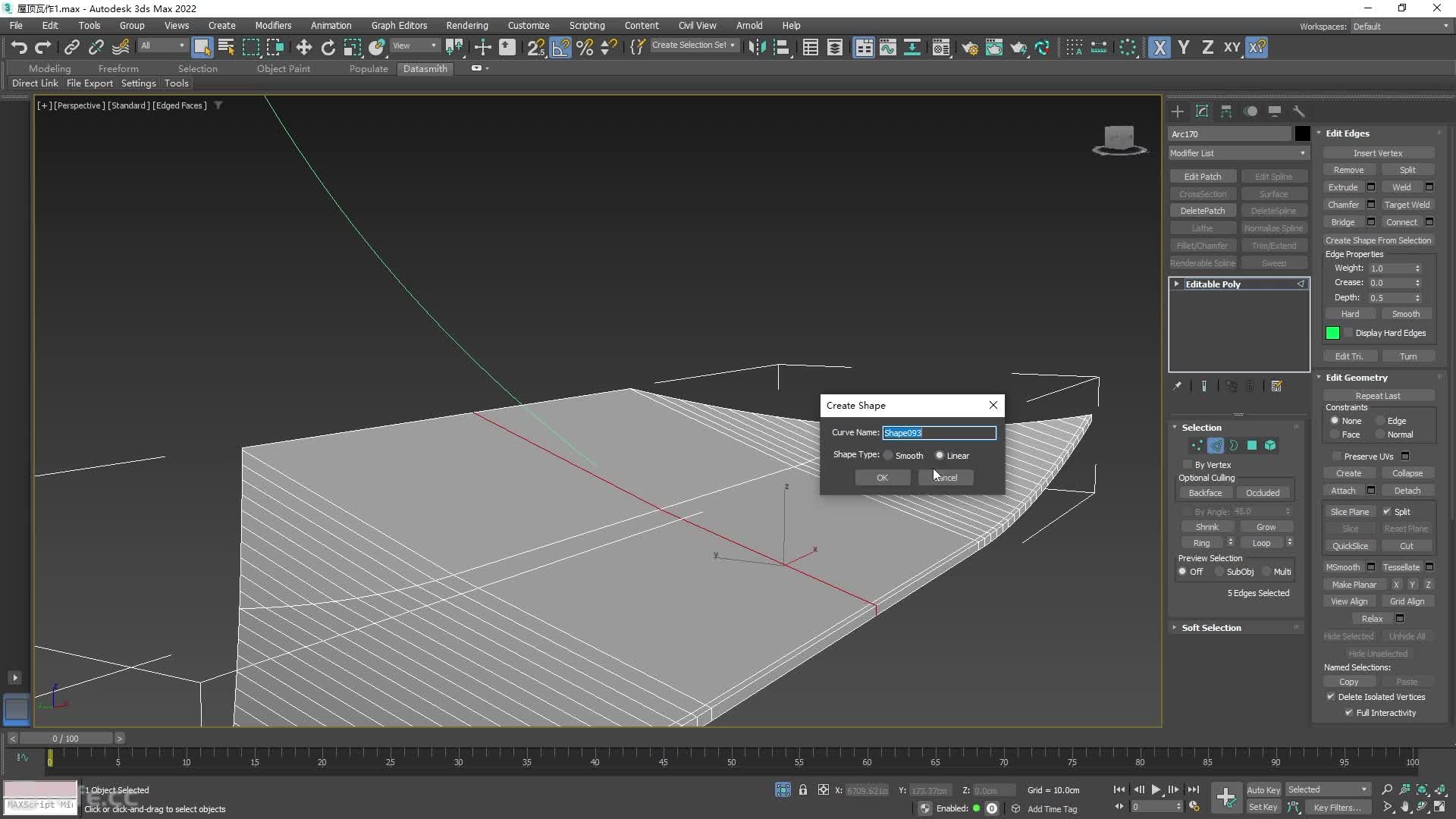1456x819 pixels.
Task: Select the Select and Link tool
Action: [x=72, y=47]
